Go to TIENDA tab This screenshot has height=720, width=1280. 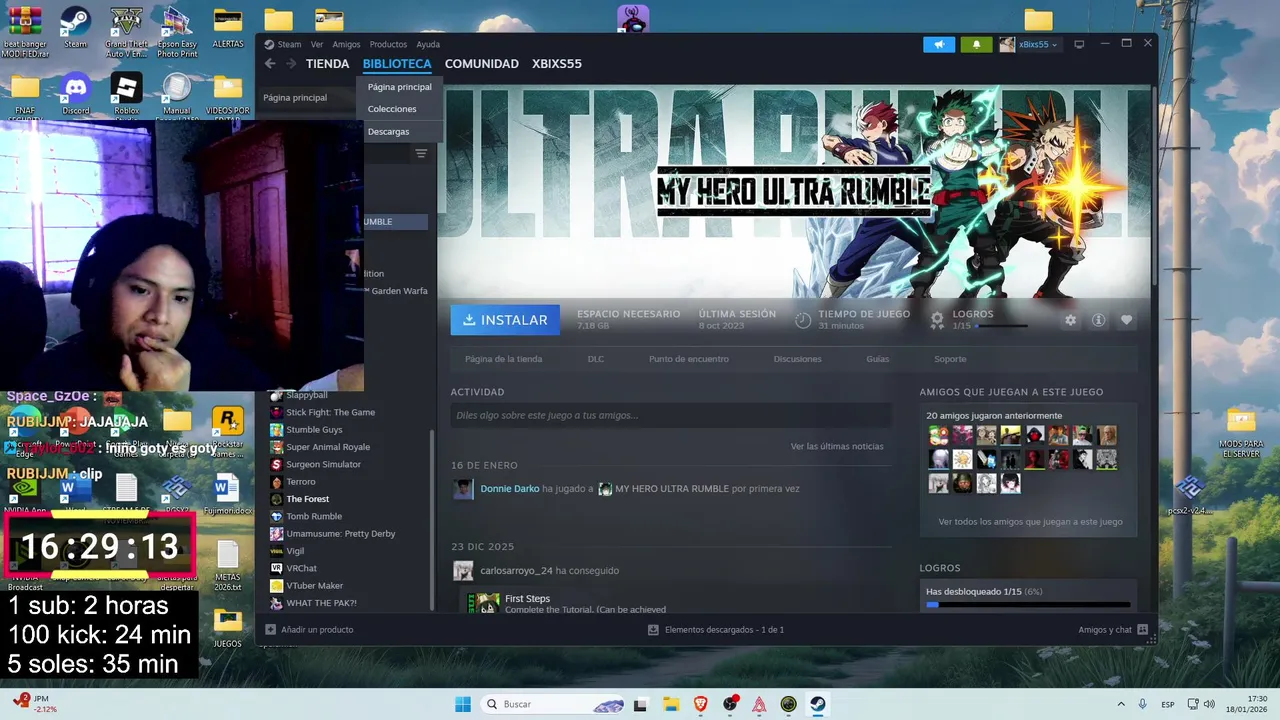(327, 64)
